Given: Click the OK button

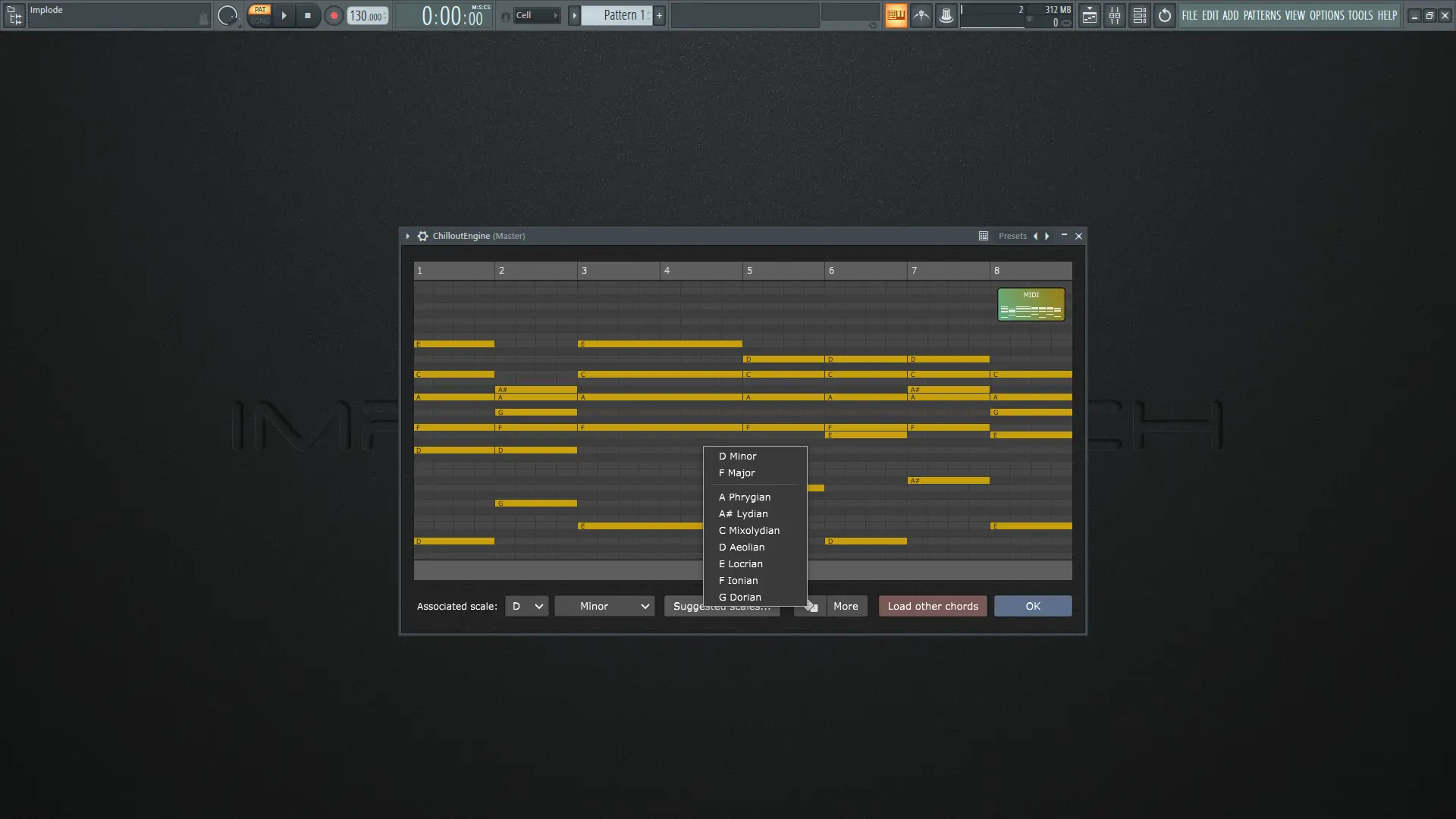Looking at the screenshot, I should click(x=1033, y=606).
